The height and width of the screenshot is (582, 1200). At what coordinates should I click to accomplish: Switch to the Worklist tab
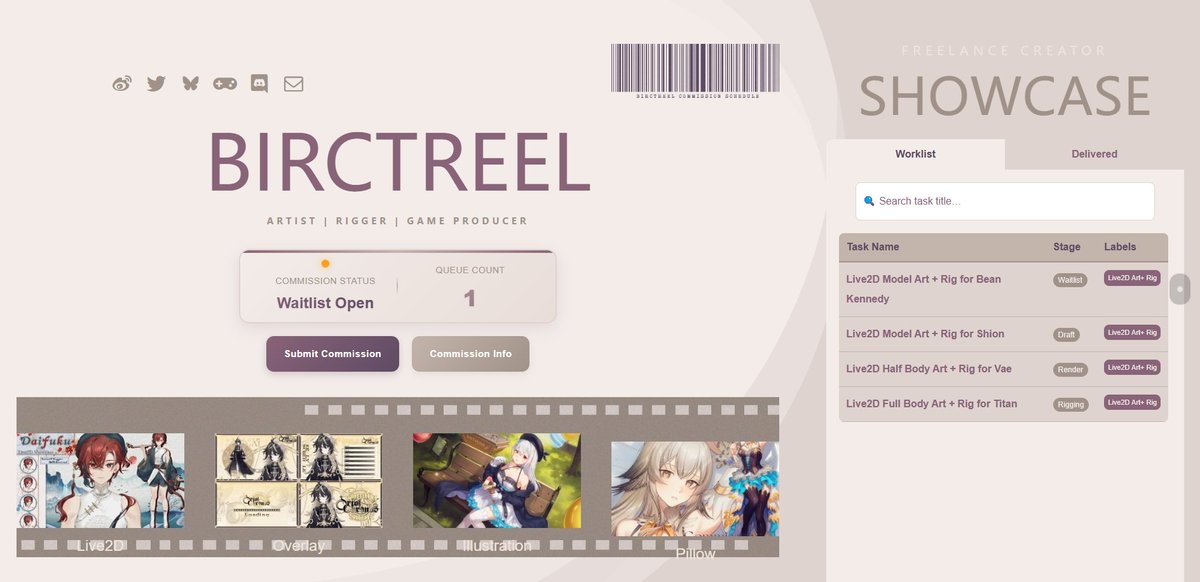[x=915, y=154]
